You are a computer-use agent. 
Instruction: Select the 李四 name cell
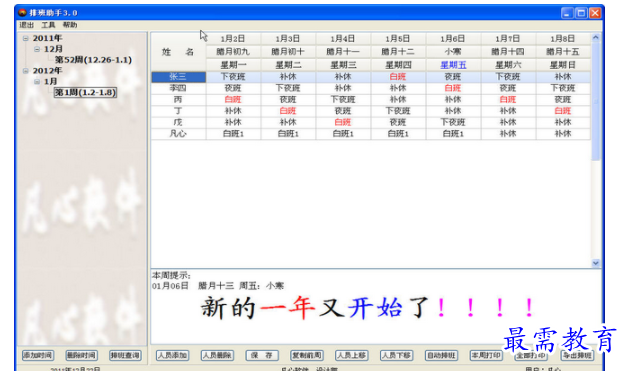coord(178,88)
